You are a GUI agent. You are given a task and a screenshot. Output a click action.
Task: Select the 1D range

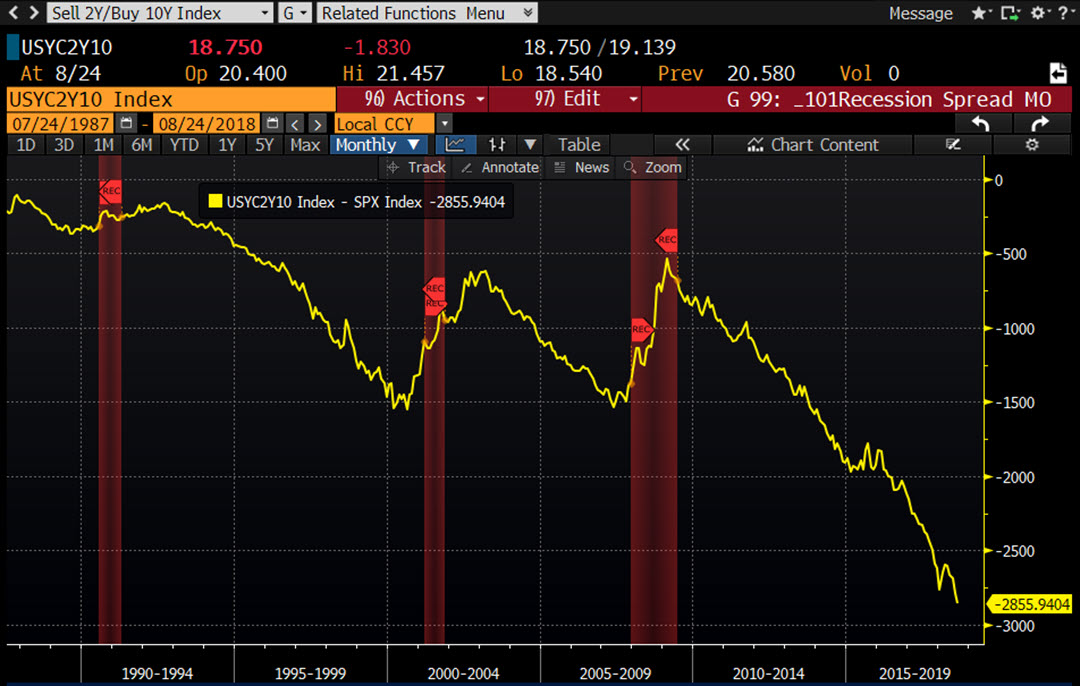click(x=25, y=145)
